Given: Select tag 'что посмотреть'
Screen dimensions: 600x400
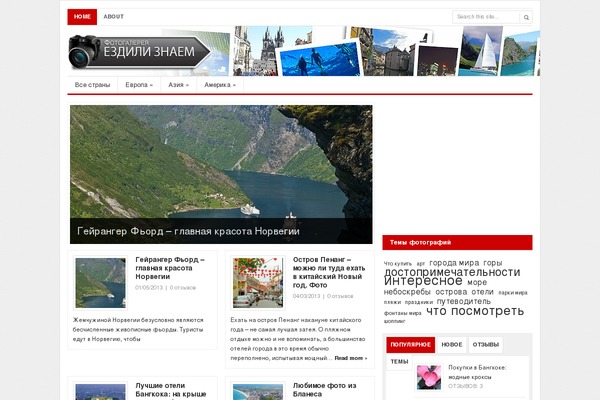Looking at the screenshot, I should pos(475,311).
